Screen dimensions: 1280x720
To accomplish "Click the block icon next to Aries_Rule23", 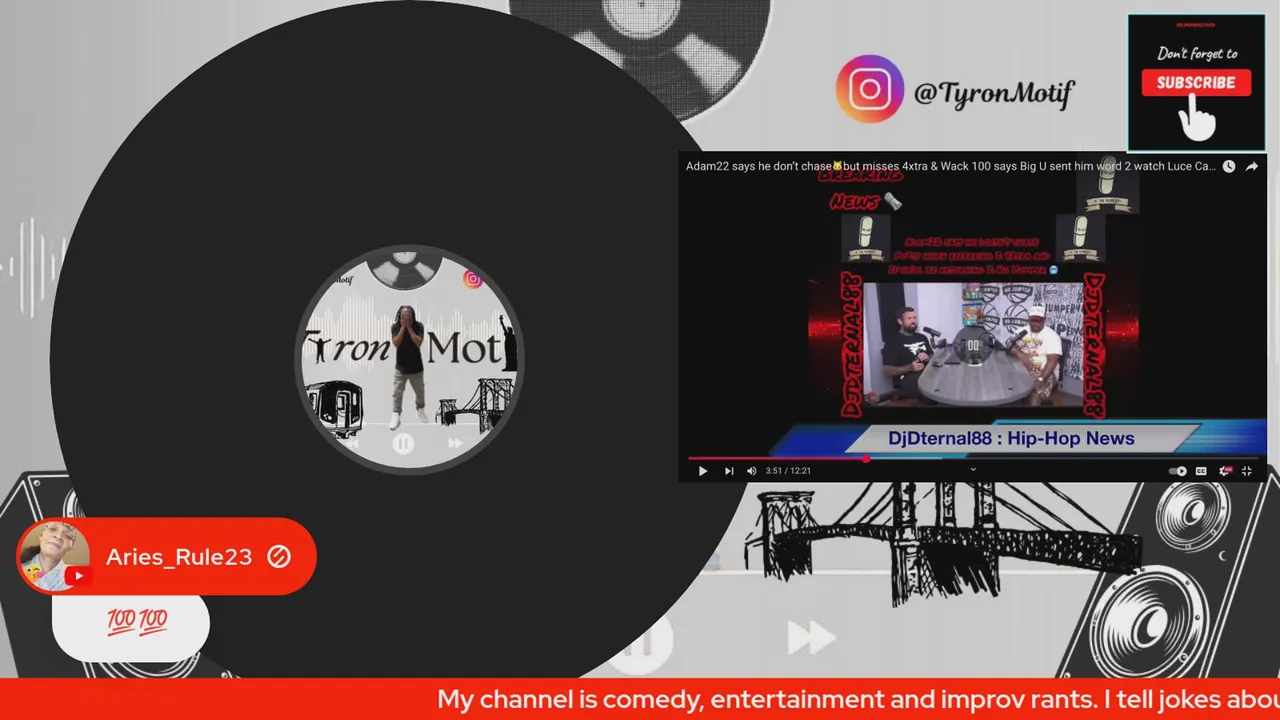I will coord(279,557).
